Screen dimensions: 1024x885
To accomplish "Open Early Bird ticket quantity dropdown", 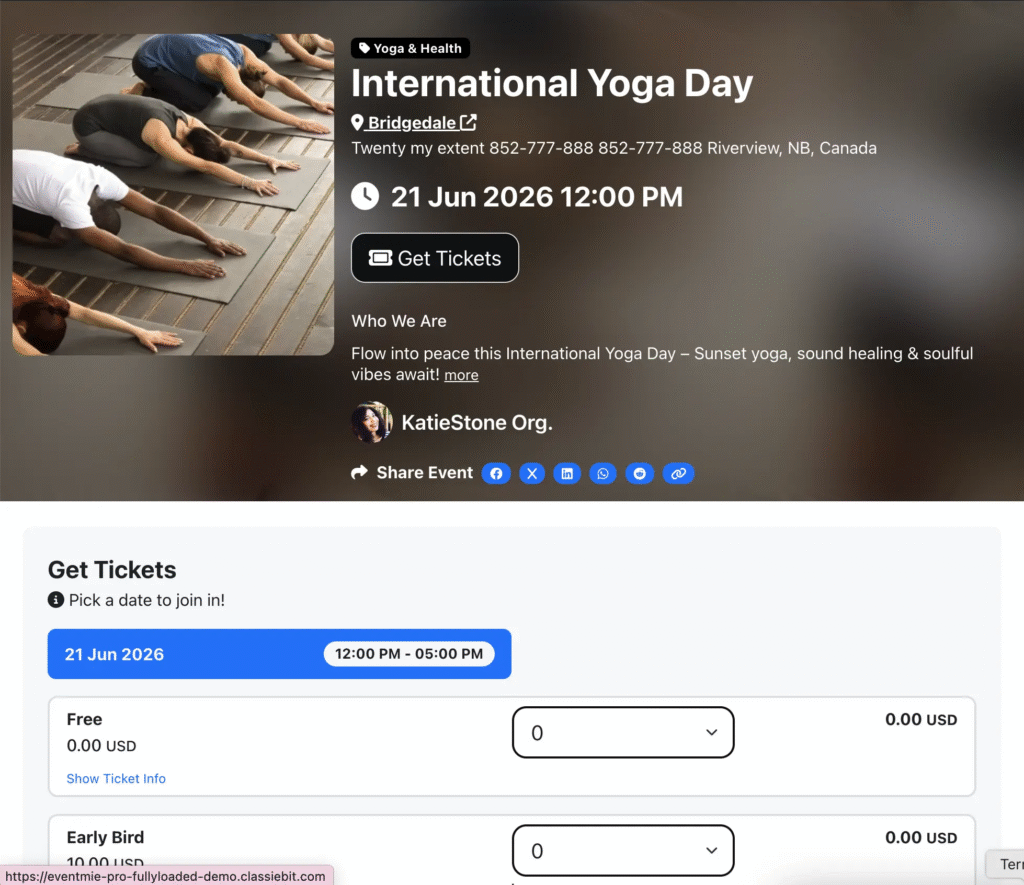I will (623, 851).
